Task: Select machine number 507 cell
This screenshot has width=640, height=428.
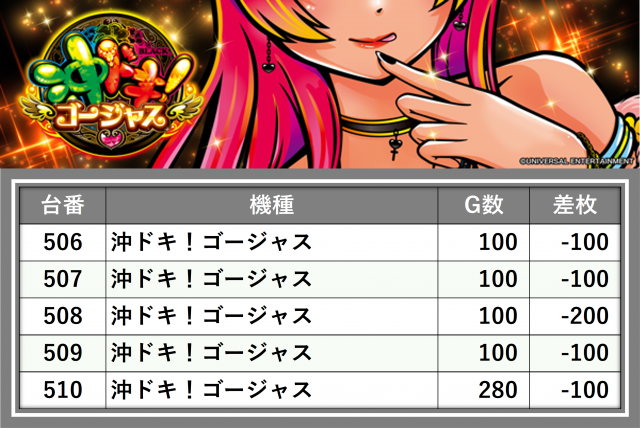Action: coord(63,279)
